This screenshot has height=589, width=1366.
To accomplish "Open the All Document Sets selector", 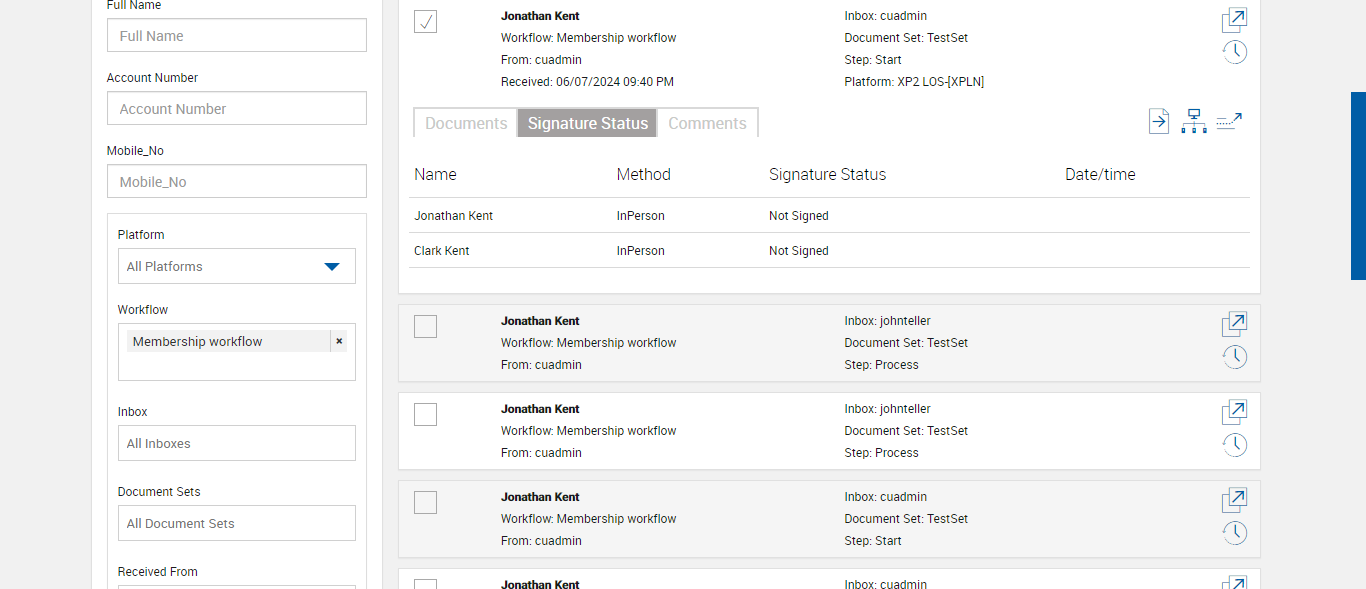I will (x=236, y=523).
